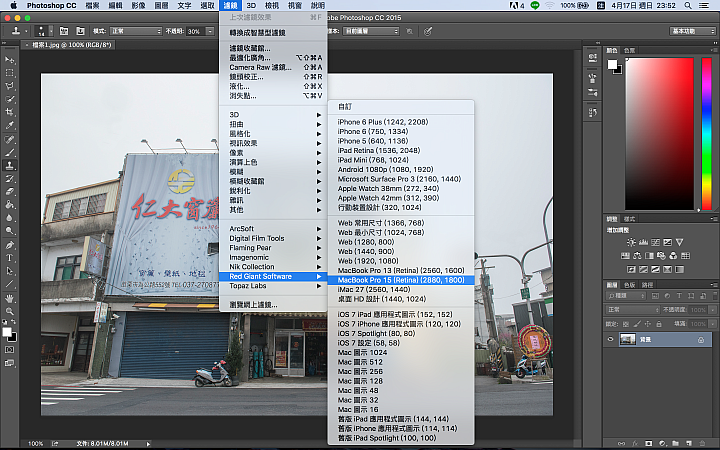The width and height of the screenshot is (720, 450).
Task: Select the Dodge tool
Action: [x=10, y=231]
